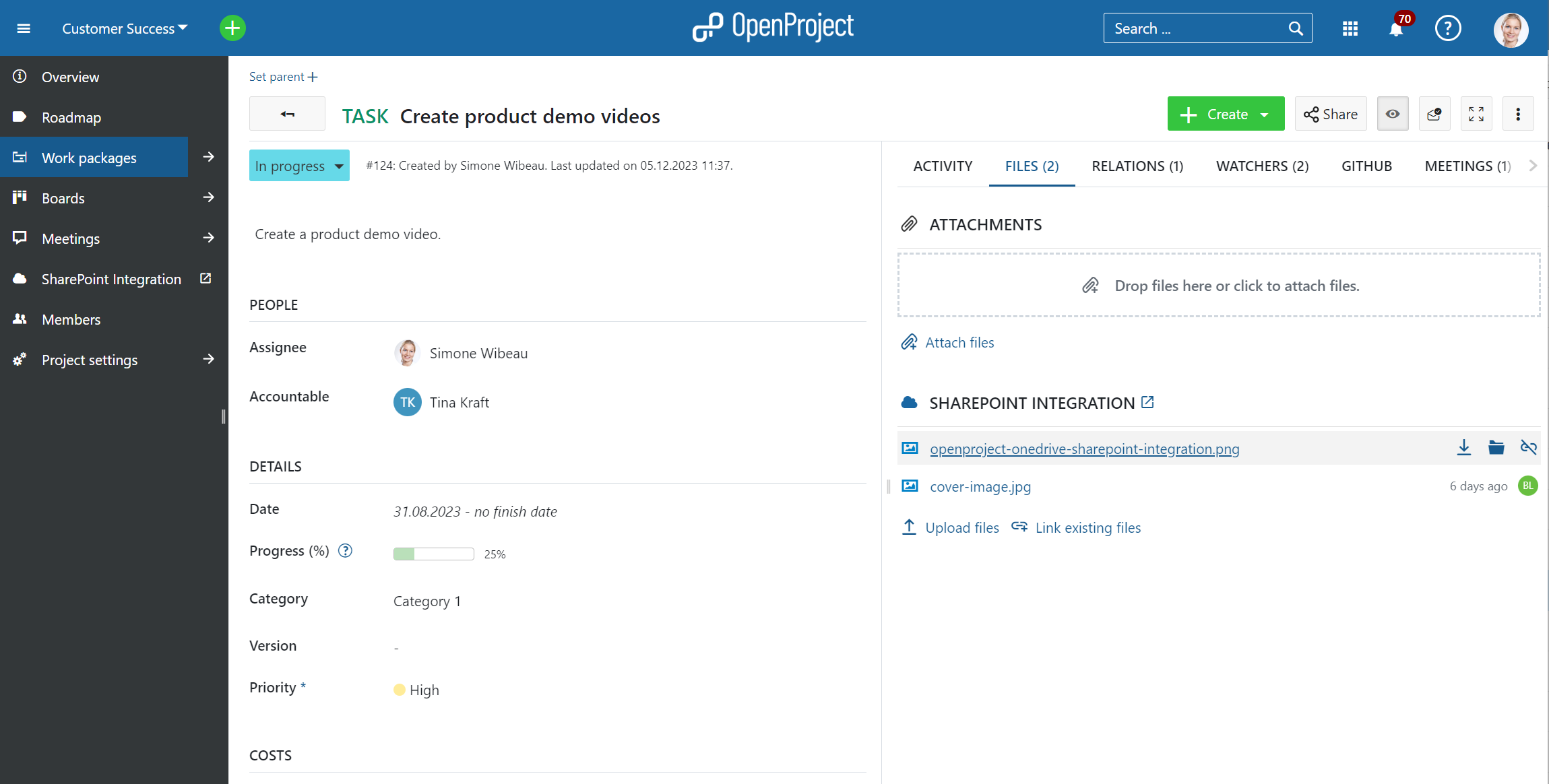1549x784 pixels.
Task: Open the Create button dropdown arrow
Action: click(x=1264, y=113)
